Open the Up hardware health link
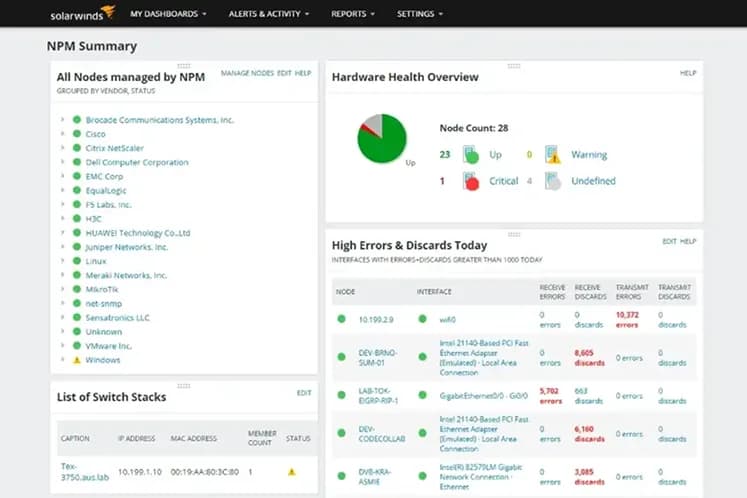This screenshot has height=498, width=747. 495,154
